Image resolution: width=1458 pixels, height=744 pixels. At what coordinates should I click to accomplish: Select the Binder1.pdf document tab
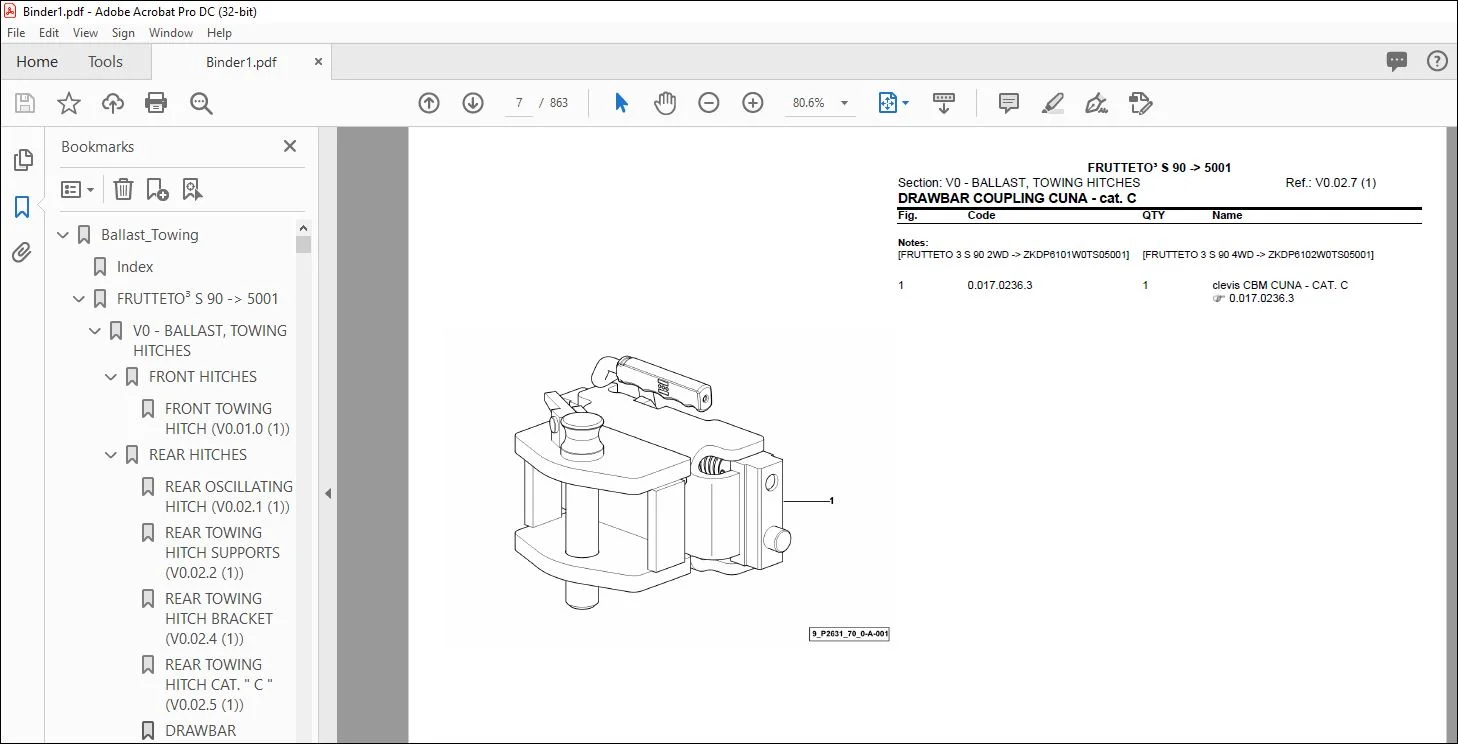point(241,62)
